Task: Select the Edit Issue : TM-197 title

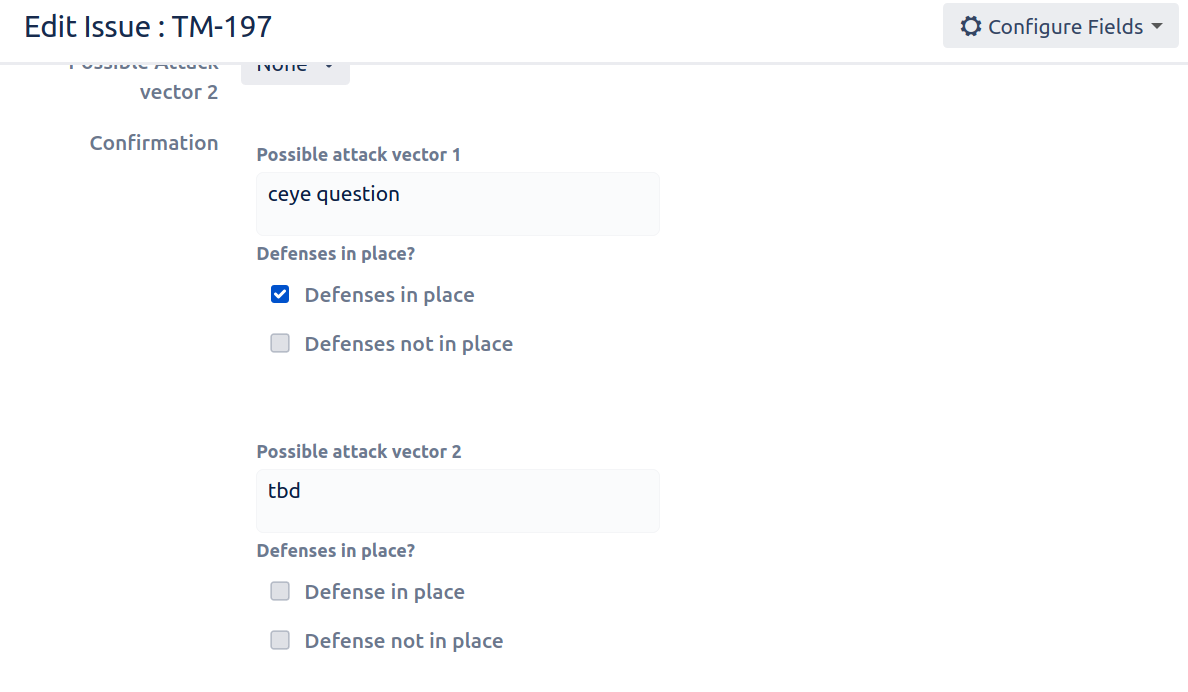Action: coord(148,27)
